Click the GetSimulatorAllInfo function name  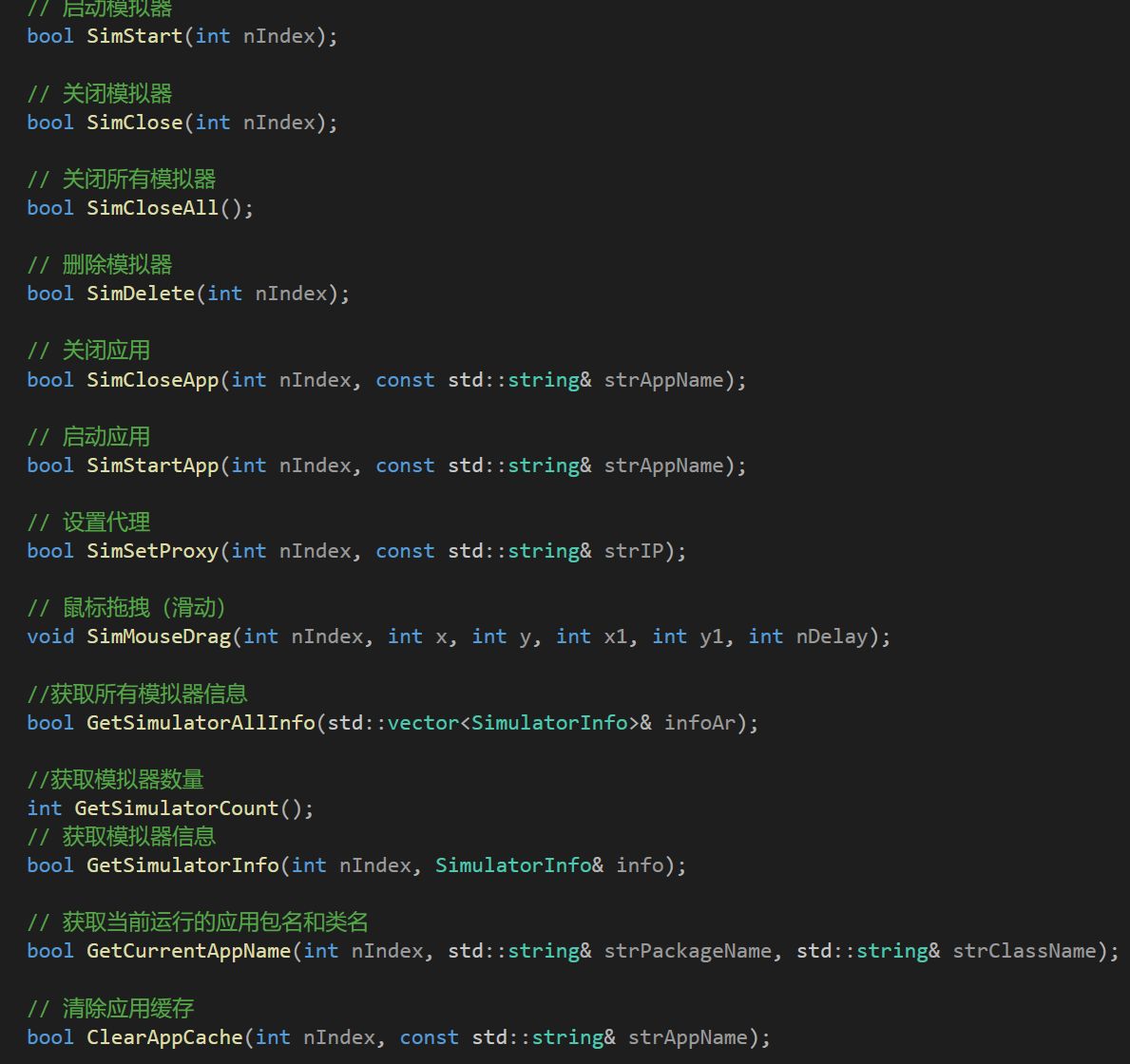201,723
